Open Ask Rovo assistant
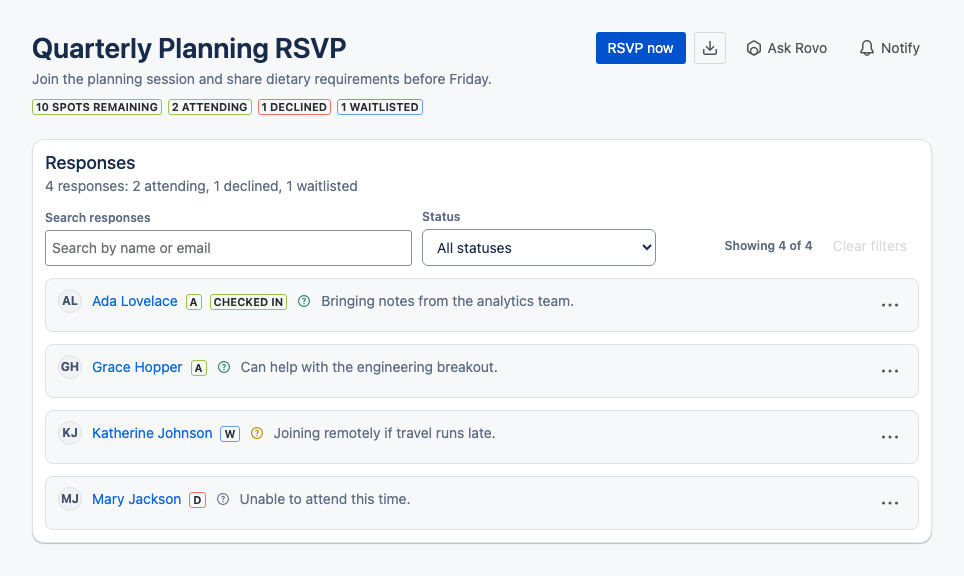This screenshot has width=964, height=576. click(x=786, y=48)
